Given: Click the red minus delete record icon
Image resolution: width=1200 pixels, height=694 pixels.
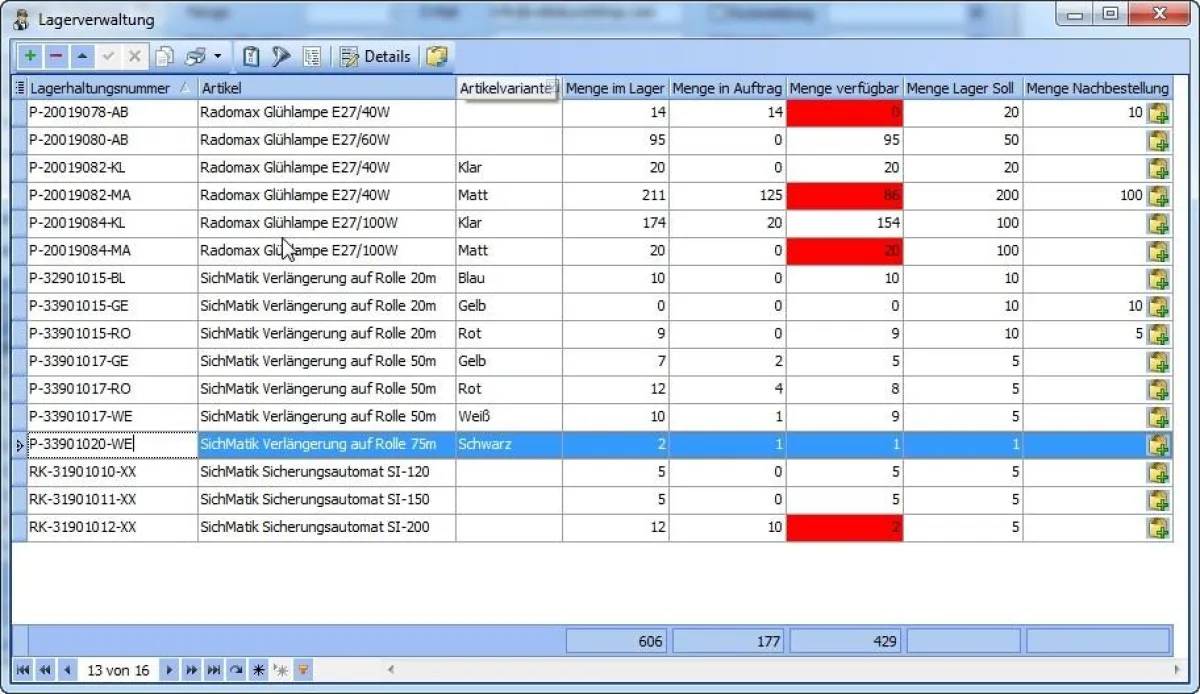Looking at the screenshot, I should 56,57.
